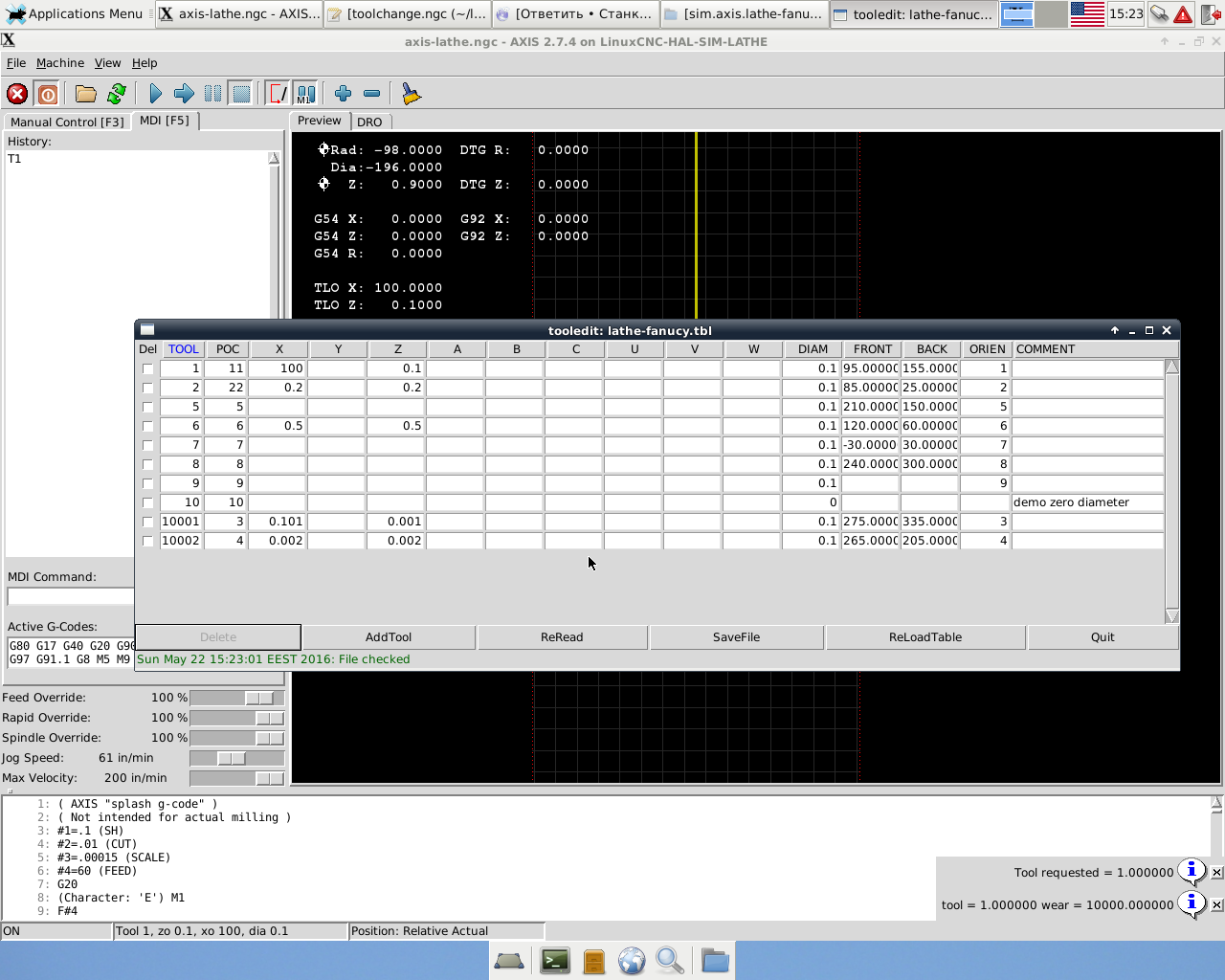
Task: Open terminal from the bottom dock
Action: [555, 960]
